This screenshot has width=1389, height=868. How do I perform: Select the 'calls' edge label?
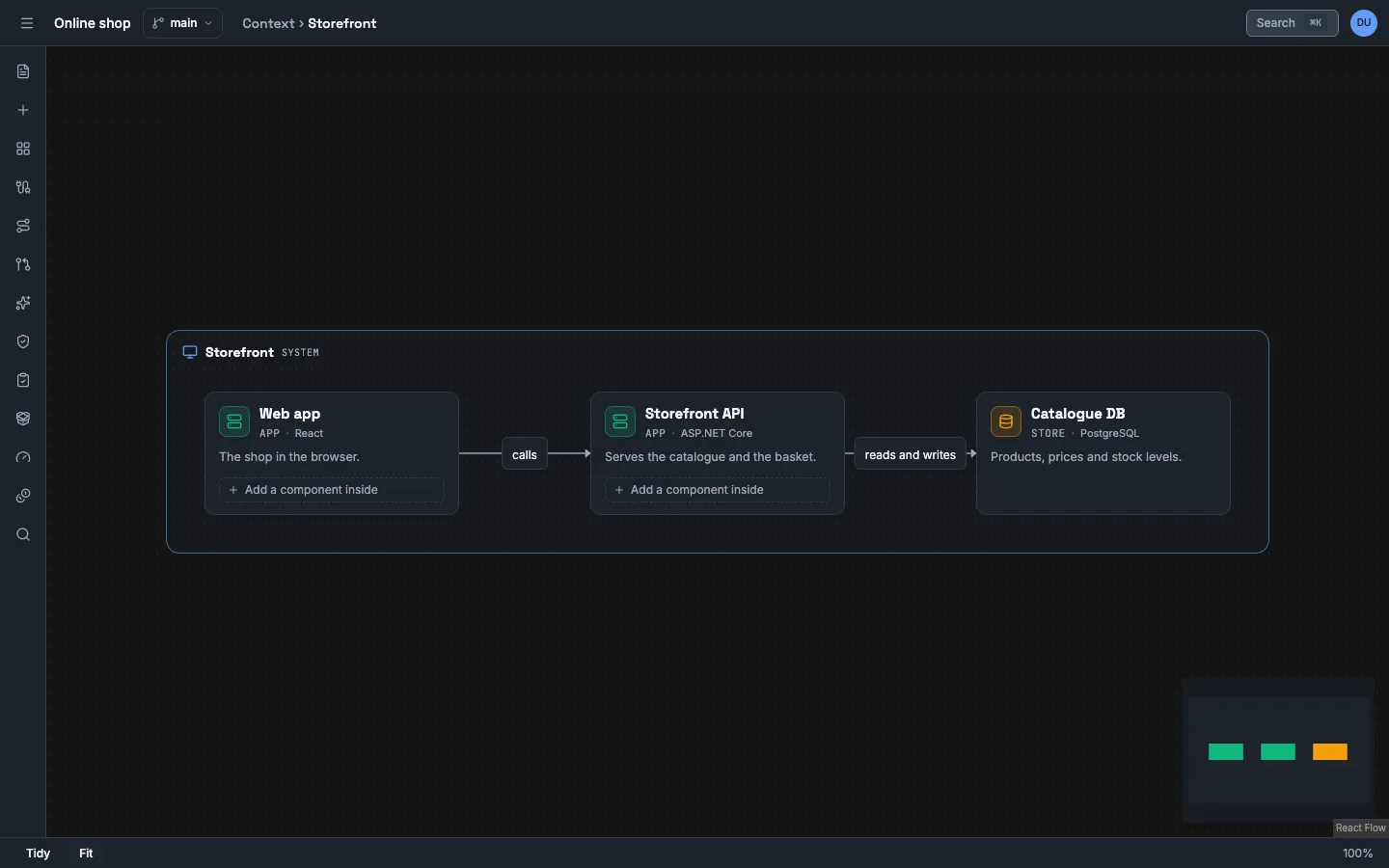525,454
